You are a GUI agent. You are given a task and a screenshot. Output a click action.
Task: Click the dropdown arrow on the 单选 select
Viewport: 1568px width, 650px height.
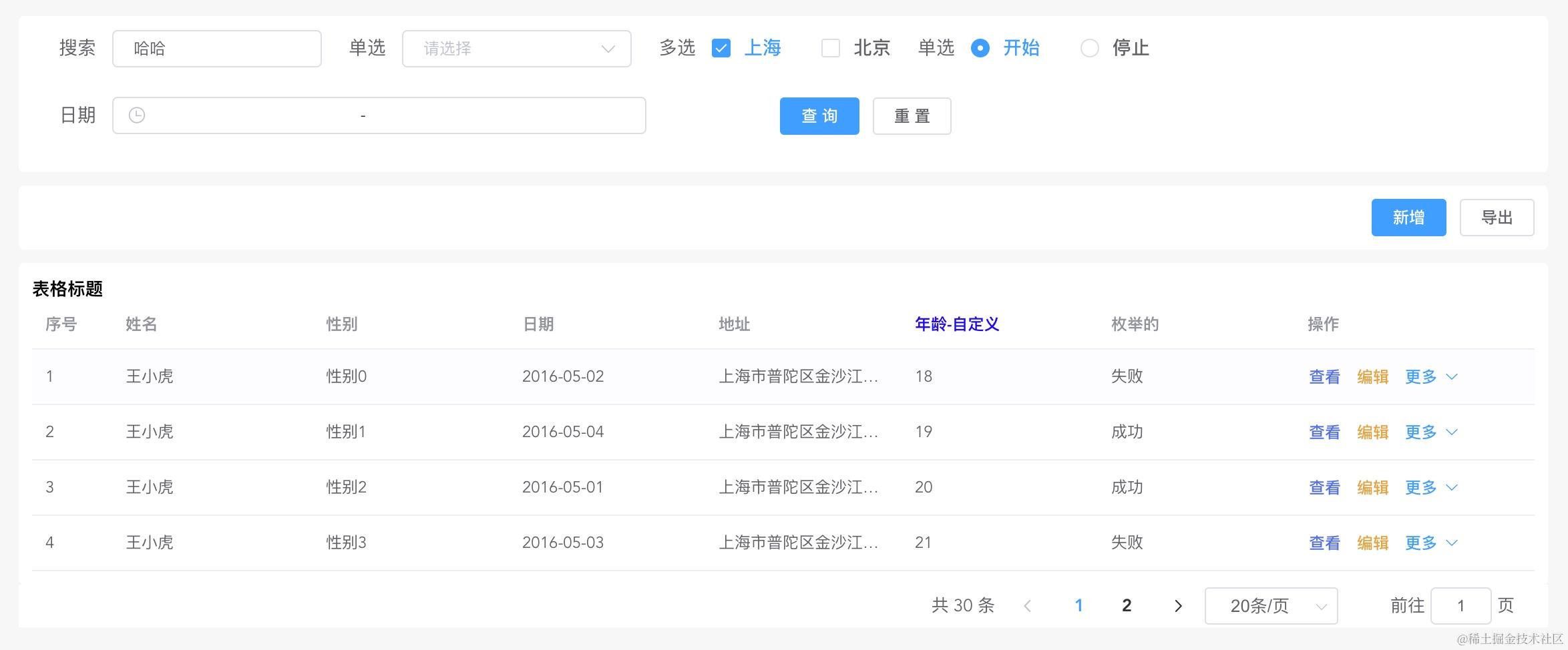coord(608,48)
